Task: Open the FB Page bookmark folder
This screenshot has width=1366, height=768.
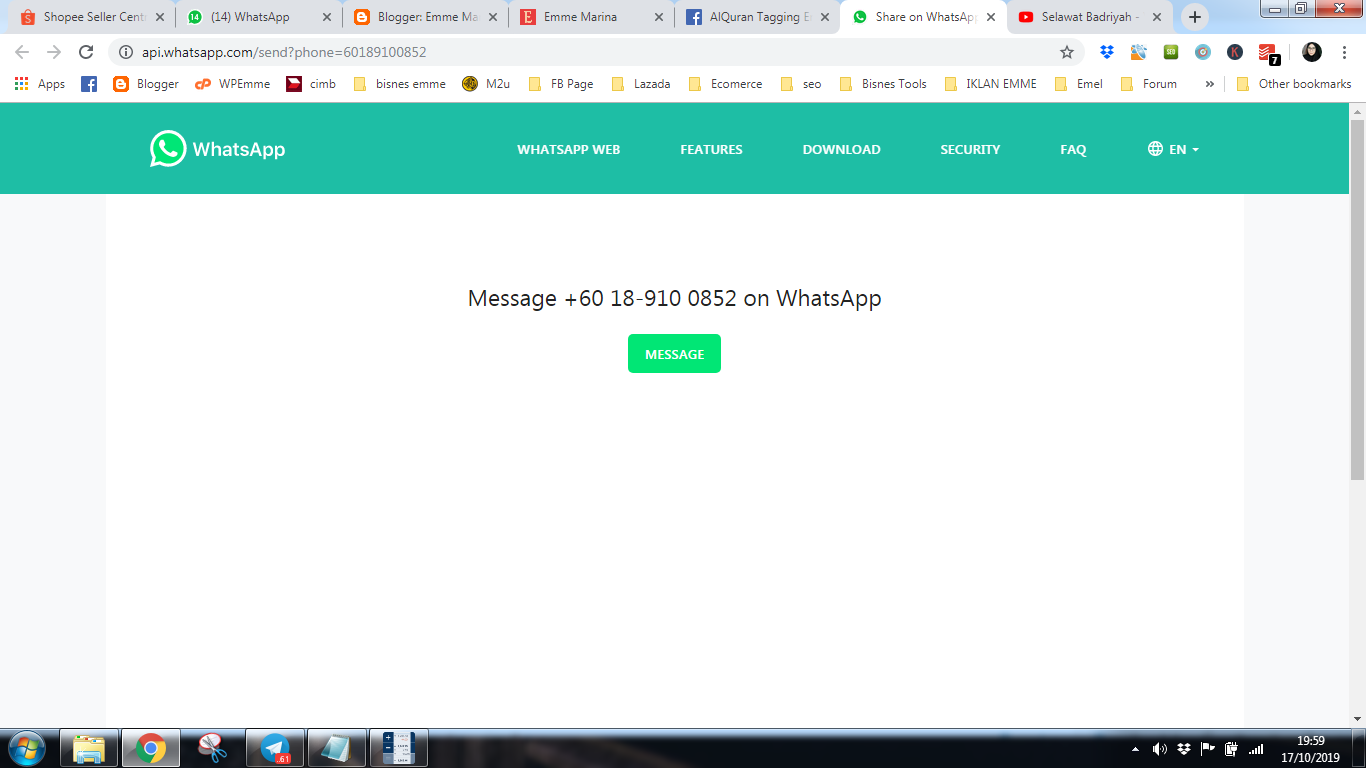Action: [561, 84]
